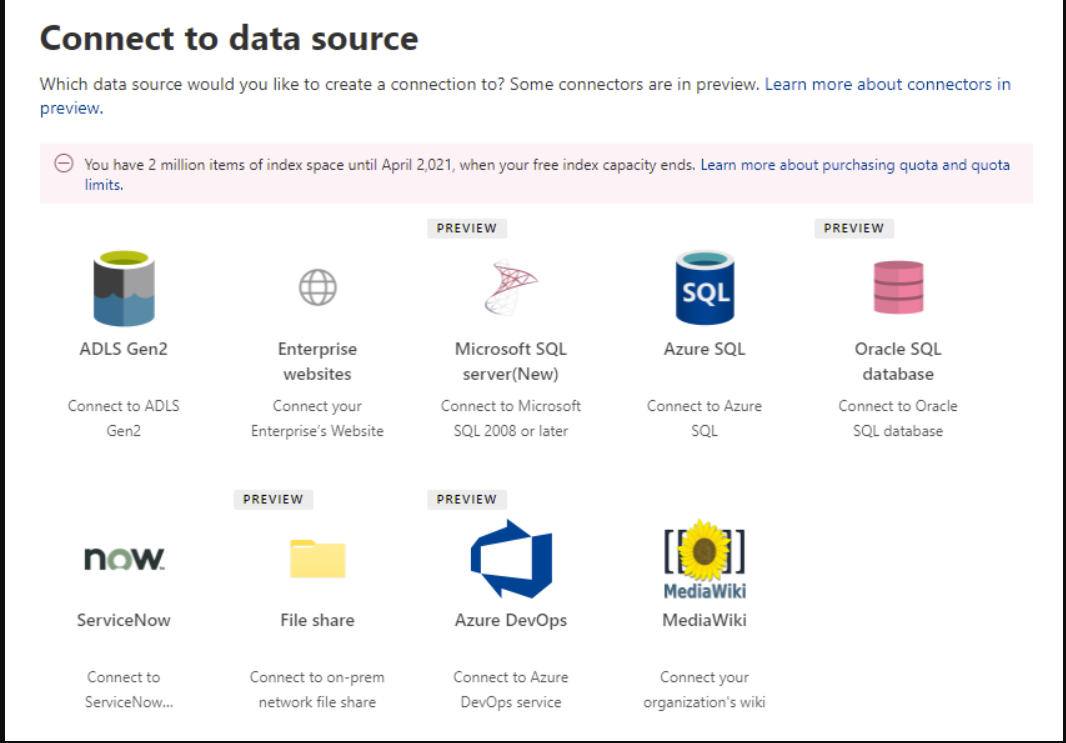Click 'Connect to Microsoft SQL 2008 or later'

coord(511,418)
